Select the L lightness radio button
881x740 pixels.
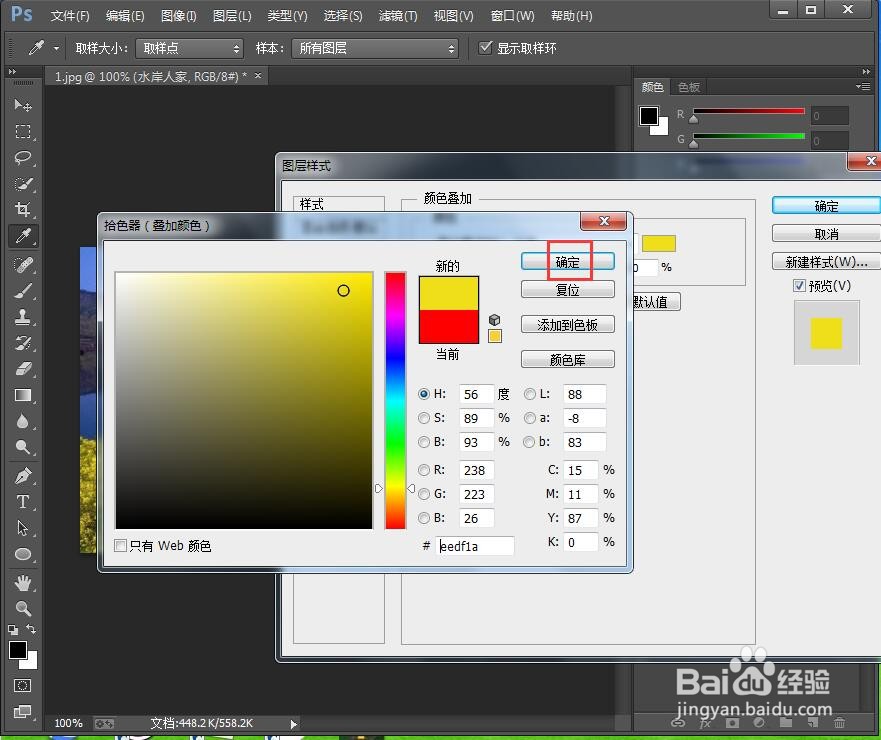[x=529, y=394]
